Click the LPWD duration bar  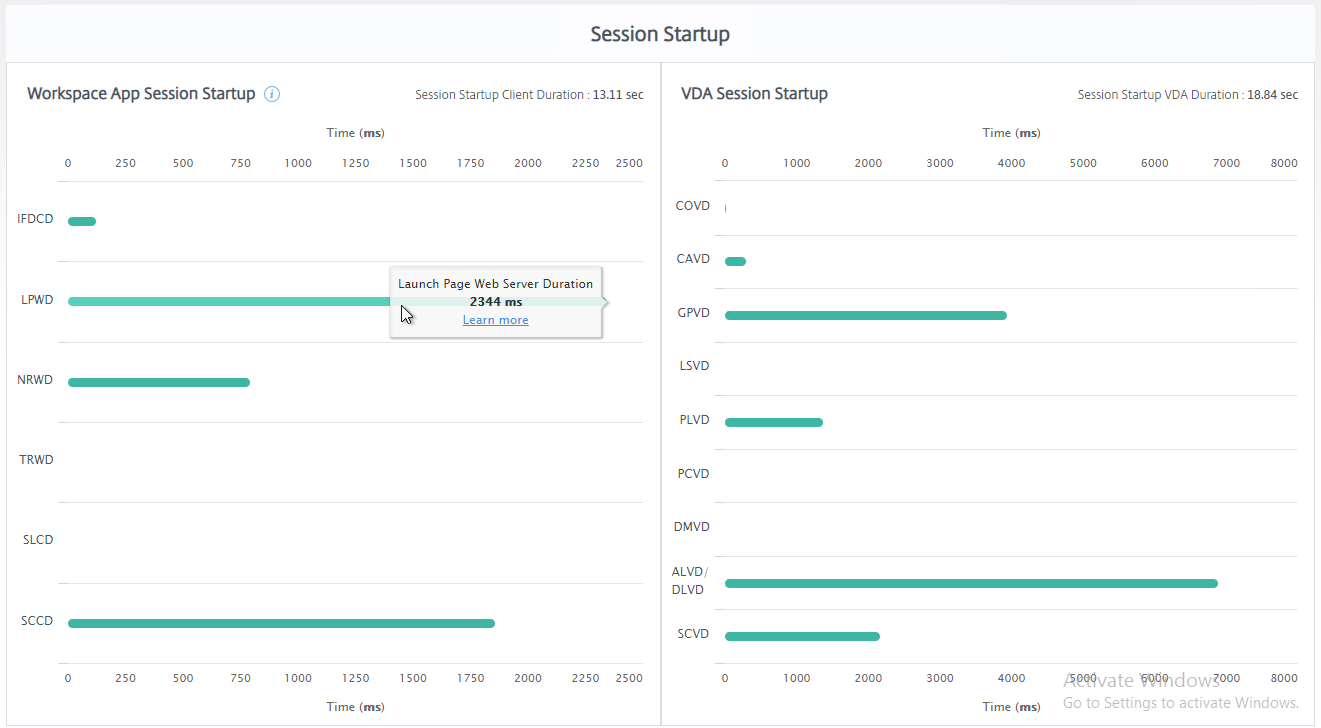tap(338, 301)
